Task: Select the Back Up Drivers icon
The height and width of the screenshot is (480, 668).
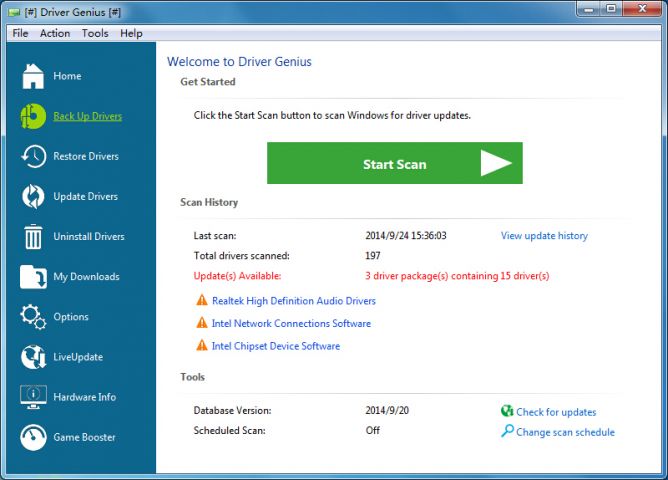Action: (x=33, y=116)
